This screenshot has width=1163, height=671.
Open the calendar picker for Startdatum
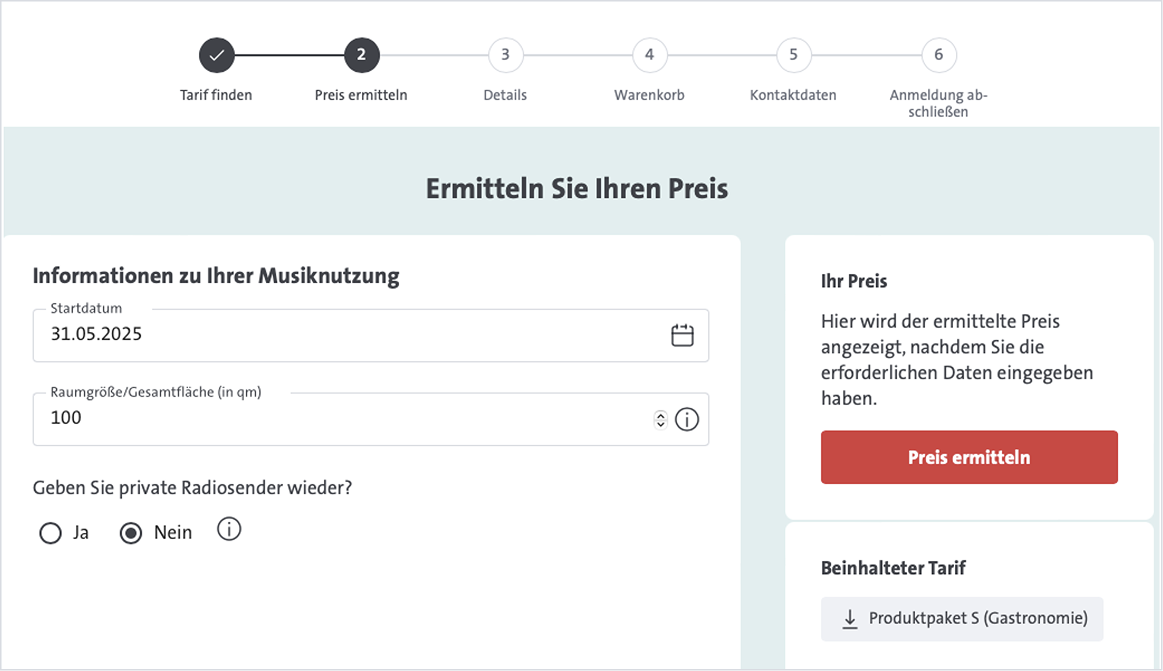pos(682,335)
